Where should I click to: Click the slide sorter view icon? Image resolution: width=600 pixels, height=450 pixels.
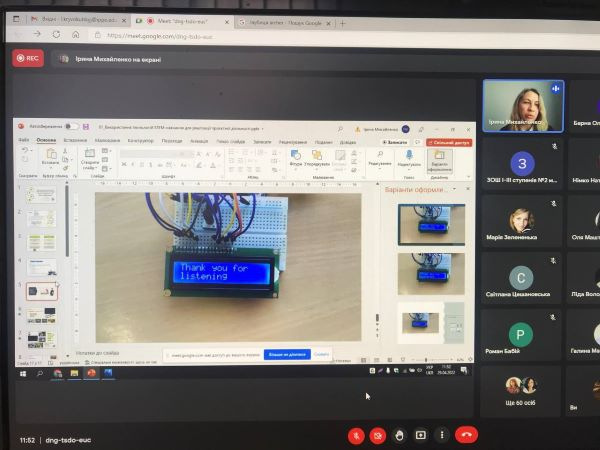[x=376, y=360]
